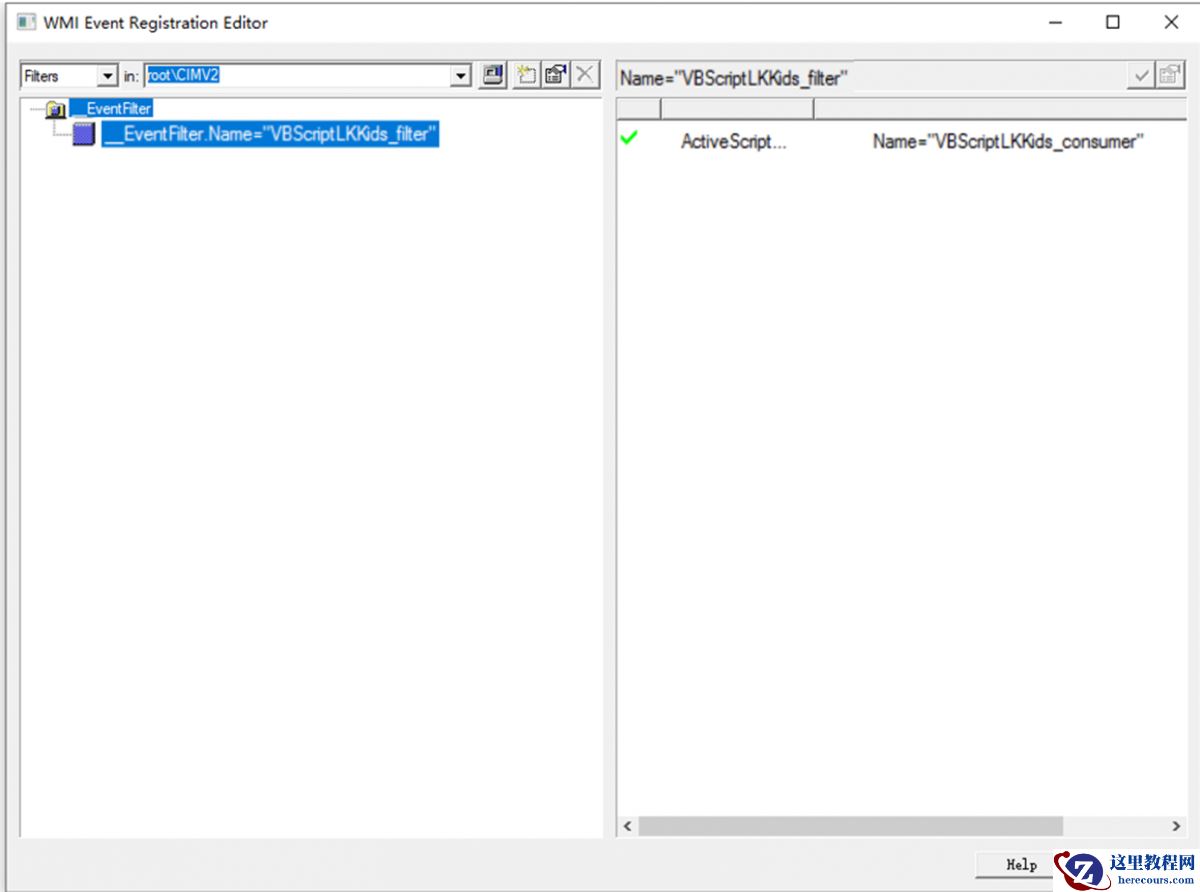Click the Name="VBScriptLKKids_consumer" cell
Screen dimensions: 1200x892
pyautogui.click(x=1008, y=141)
